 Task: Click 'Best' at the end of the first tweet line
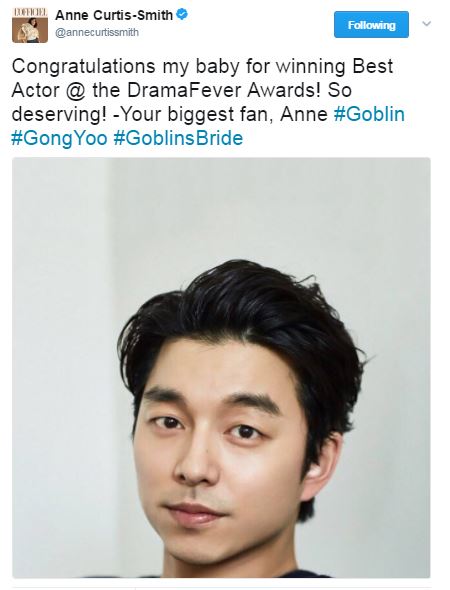pyautogui.click(x=373, y=66)
